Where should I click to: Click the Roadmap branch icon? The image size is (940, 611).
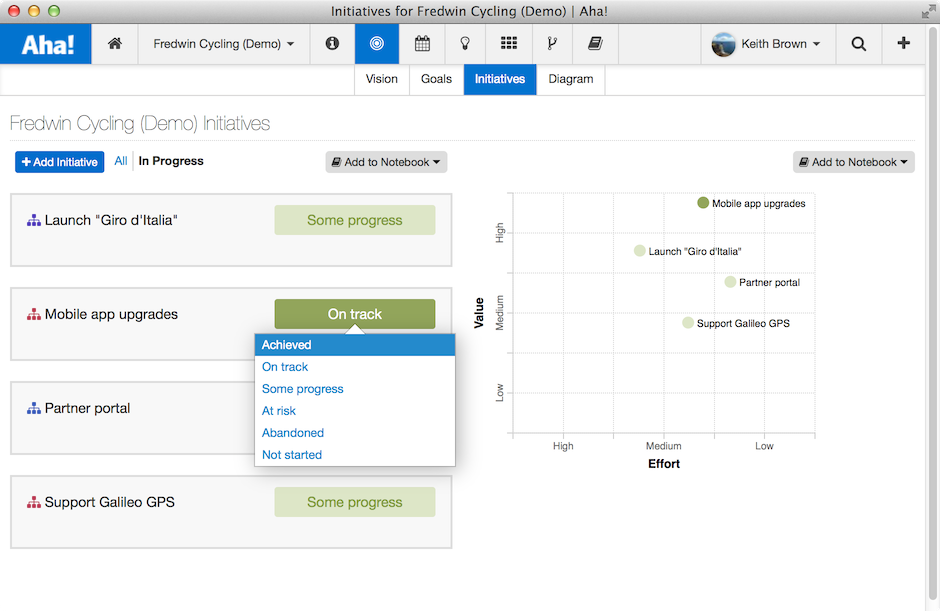[551, 44]
